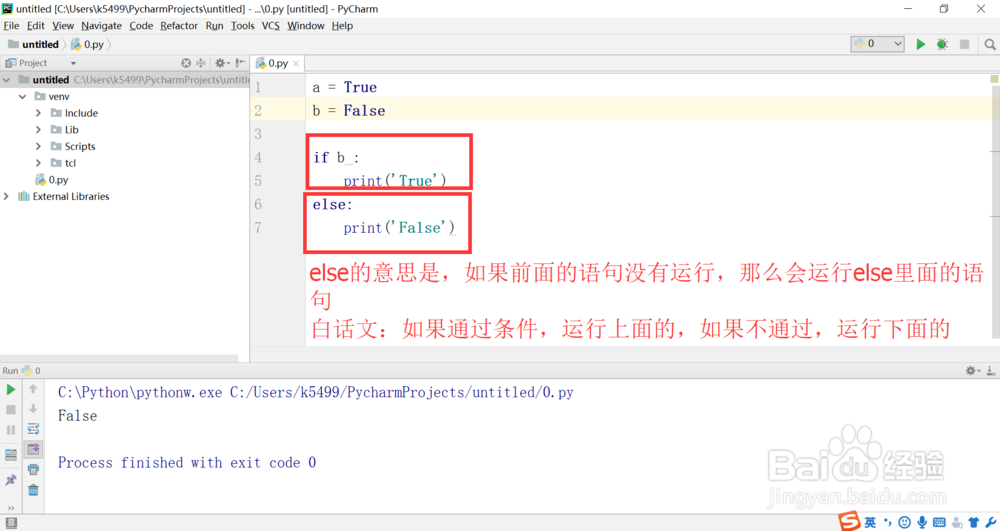This screenshot has width=1000, height=531.
Task: Activate Sogou voice input microphone
Action: (922, 523)
